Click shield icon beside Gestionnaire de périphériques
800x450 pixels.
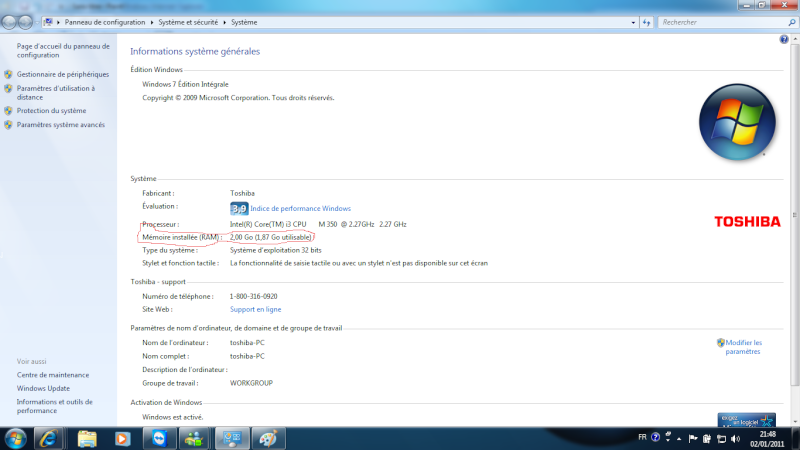click(x=8, y=74)
